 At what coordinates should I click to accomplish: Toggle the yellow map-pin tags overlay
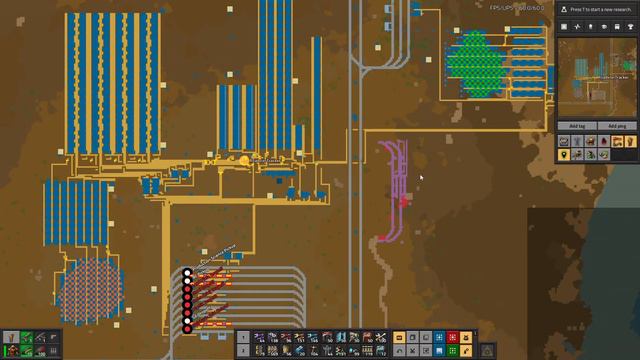coord(564,154)
